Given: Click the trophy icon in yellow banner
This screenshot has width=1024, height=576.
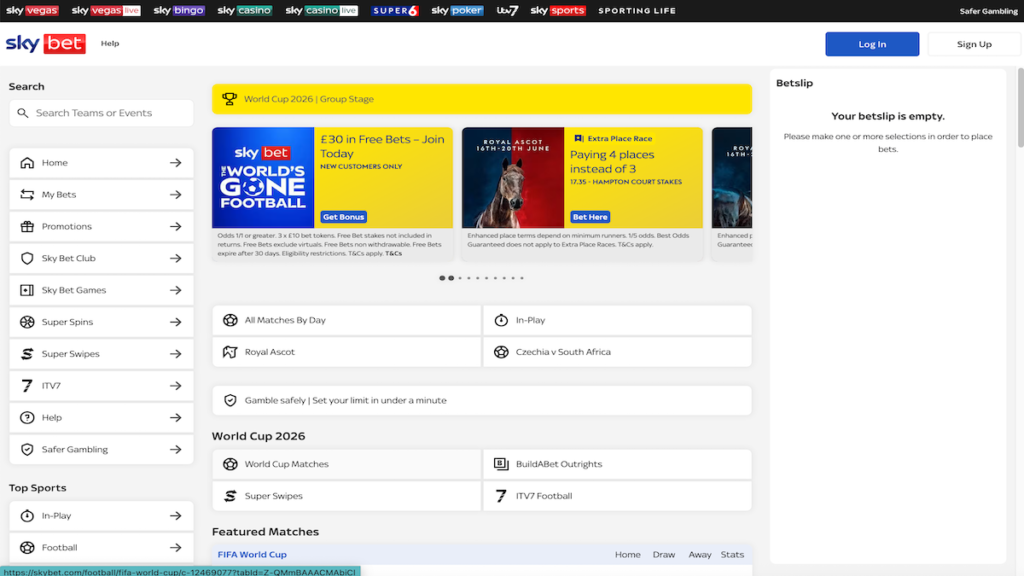Looking at the screenshot, I should coord(229,99).
